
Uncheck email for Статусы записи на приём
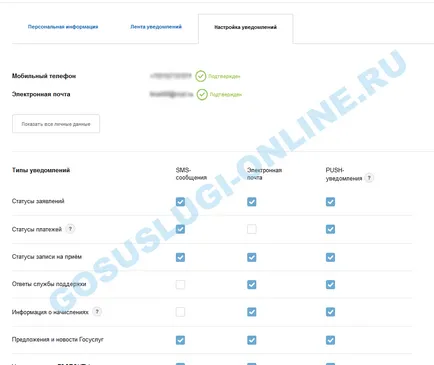252,257
